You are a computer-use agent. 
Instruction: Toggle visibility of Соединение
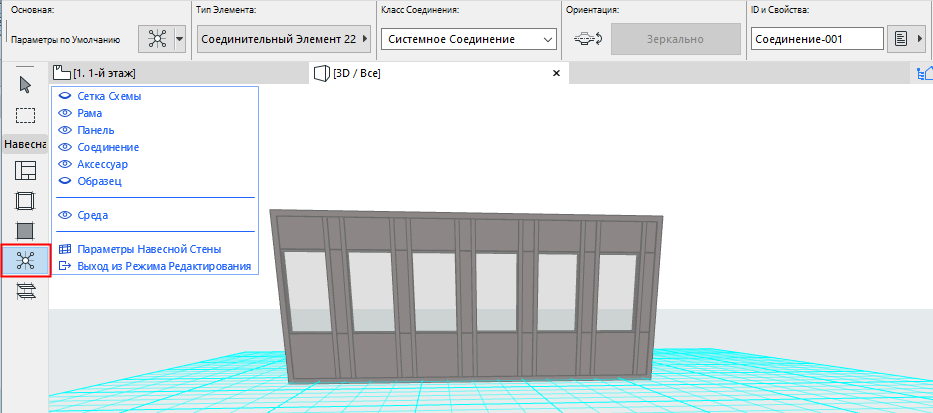coord(64,147)
